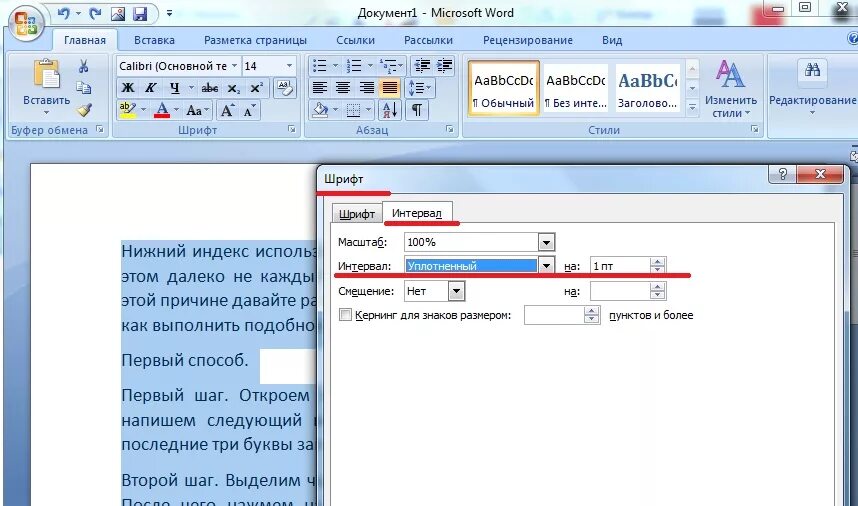Open line spacing dropdown
Screen dimensions: 858x506
click(x=419, y=88)
